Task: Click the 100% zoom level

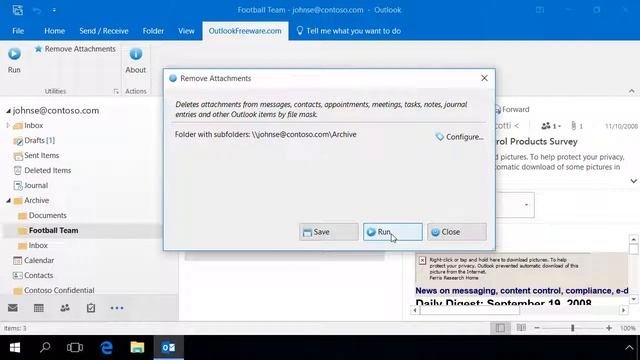Action: pos(627,328)
